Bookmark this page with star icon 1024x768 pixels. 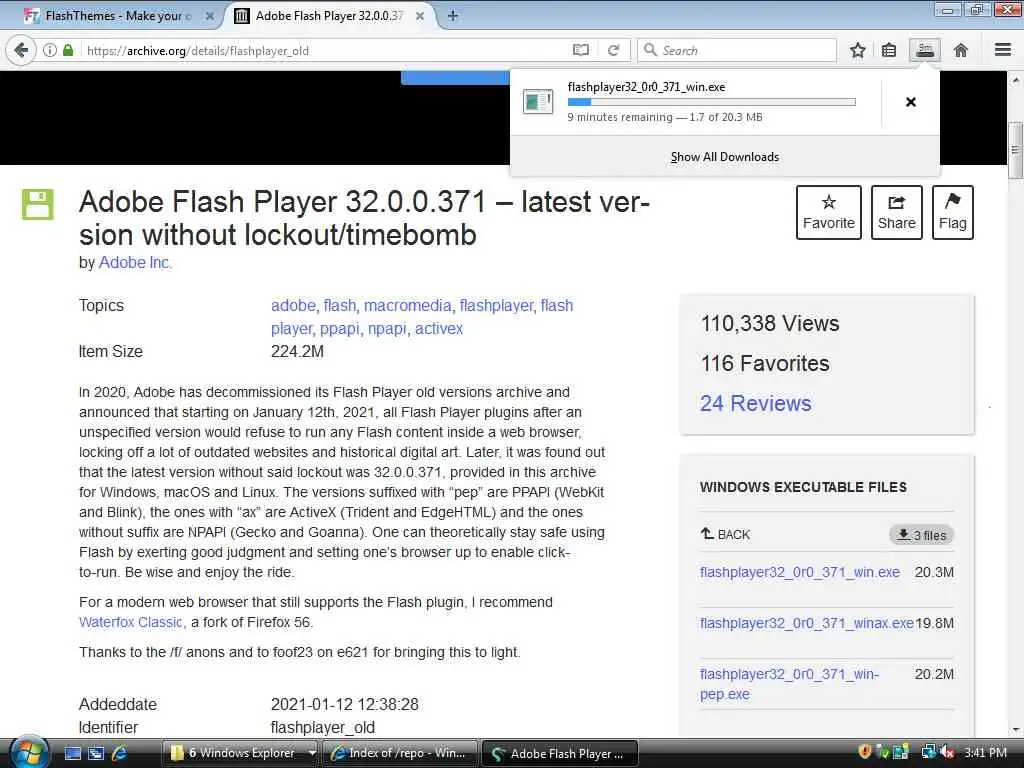pyautogui.click(x=857, y=50)
